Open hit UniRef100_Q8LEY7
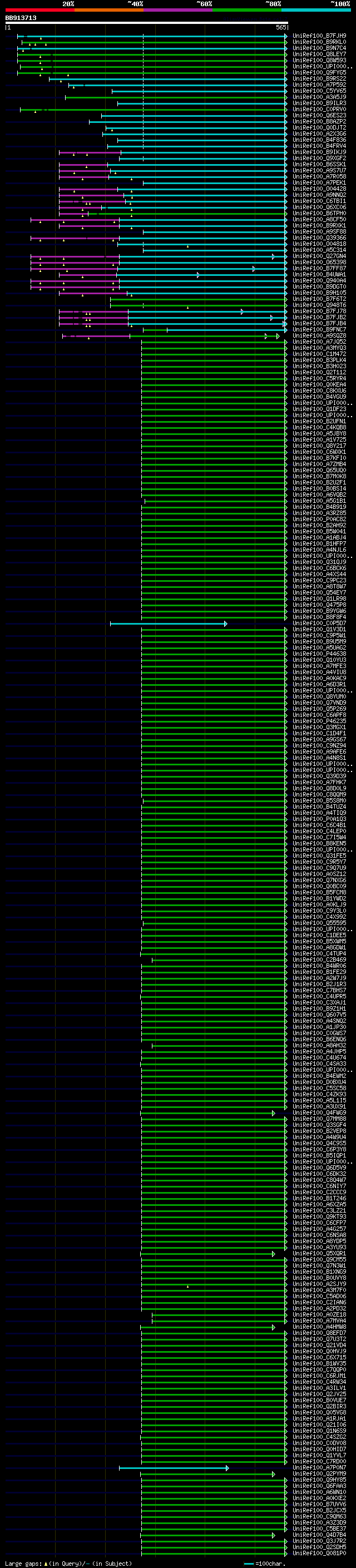The width and height of the screenshot is (356, 1568). [319, 54]
